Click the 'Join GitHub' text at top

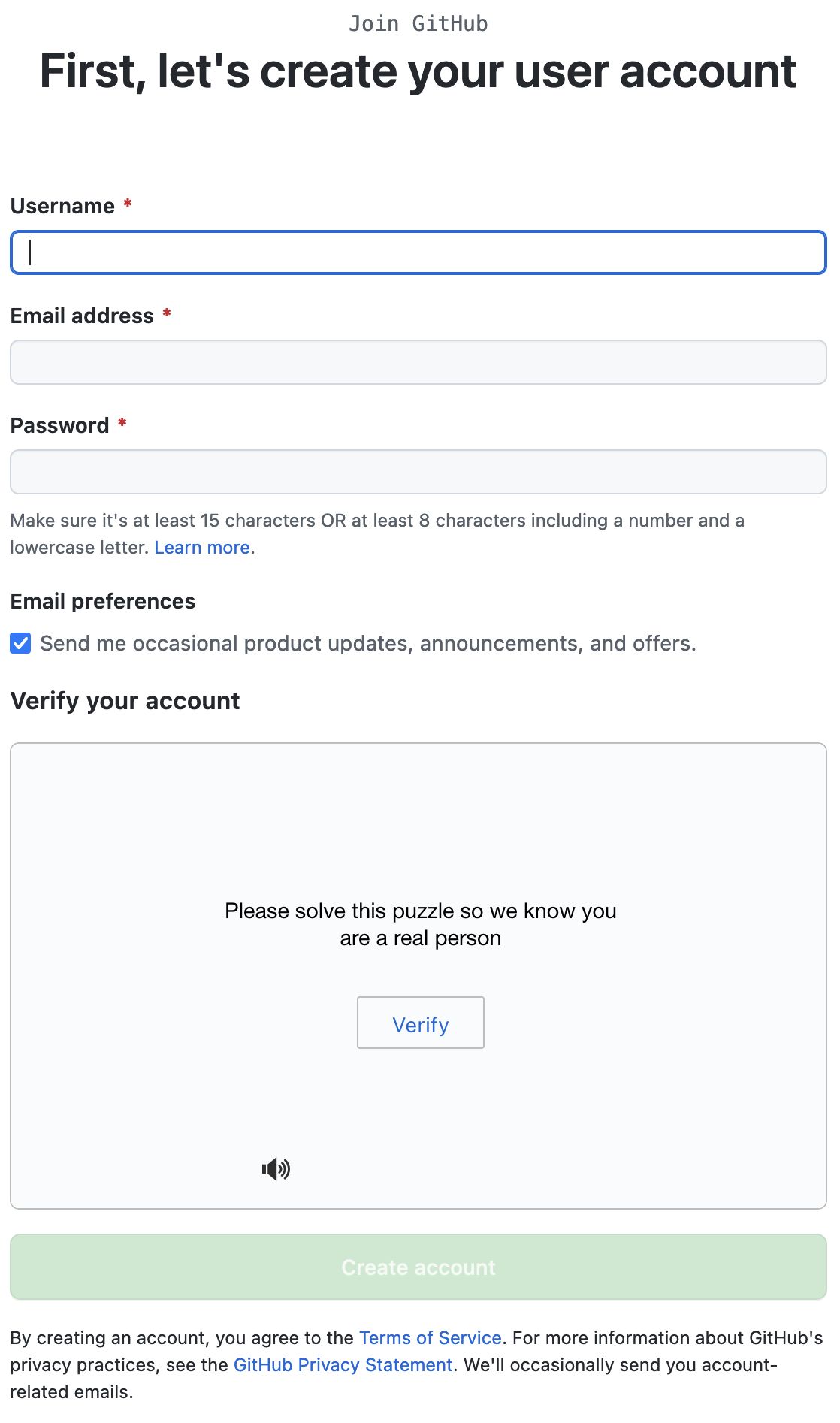point(418,24)
